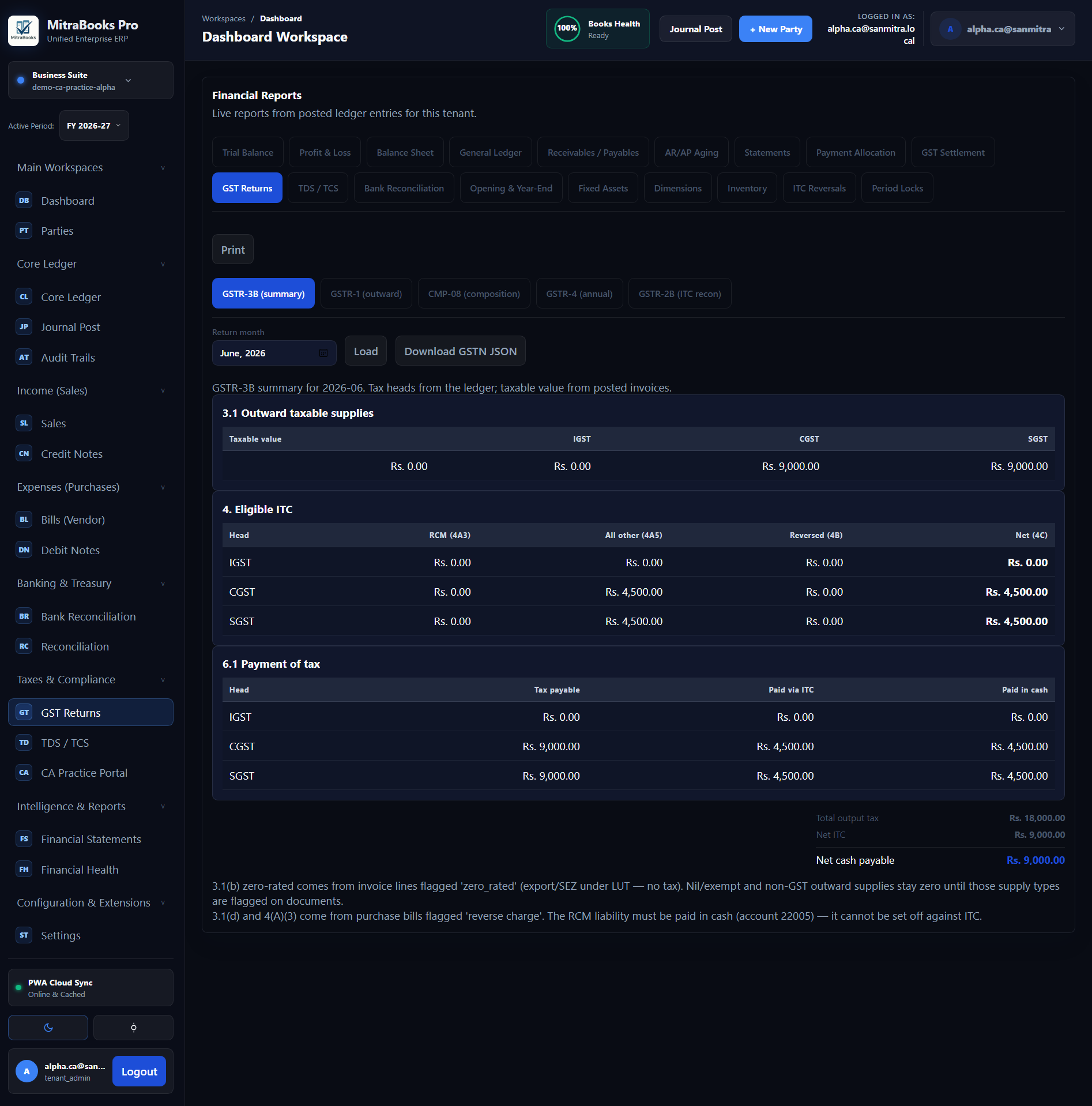Click PWA Cloud Sync green status dot

point(18,988)
